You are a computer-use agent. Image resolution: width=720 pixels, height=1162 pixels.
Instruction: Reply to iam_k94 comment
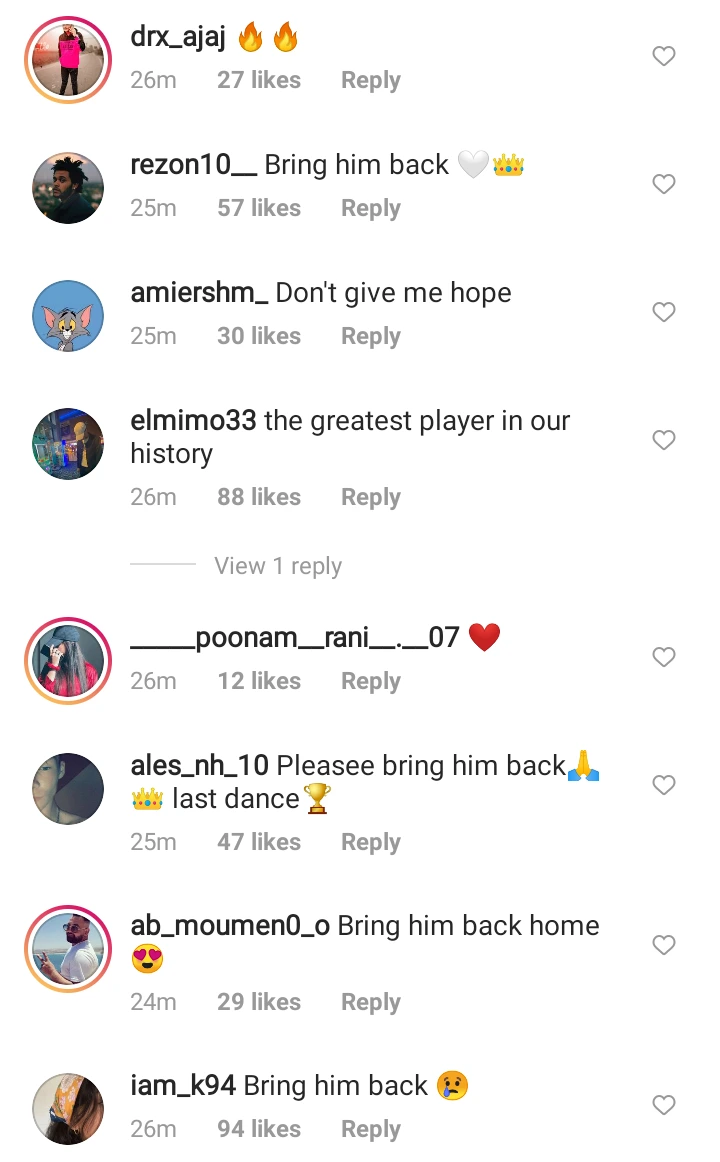pyautogui.click(x=370, y=1129)
